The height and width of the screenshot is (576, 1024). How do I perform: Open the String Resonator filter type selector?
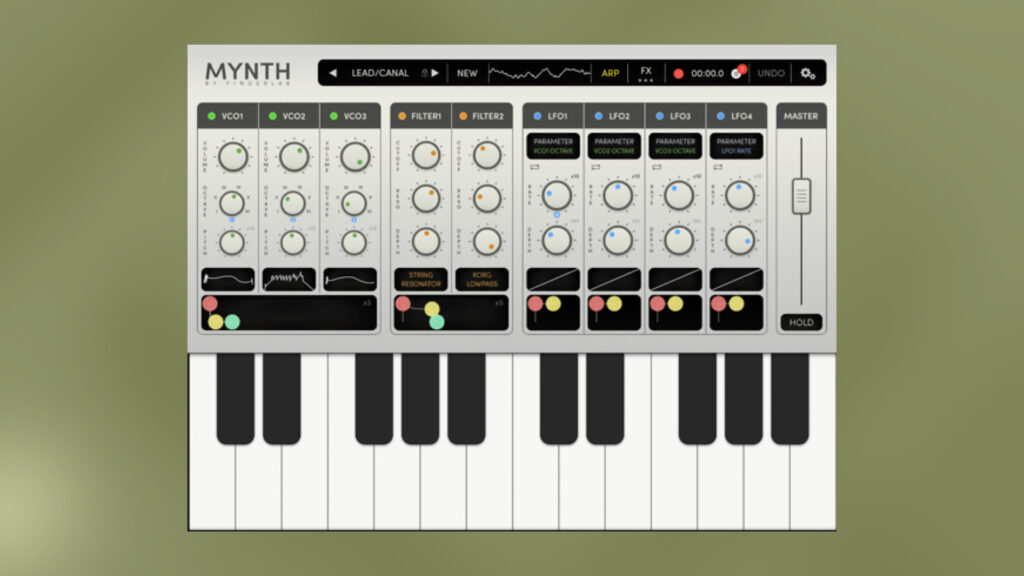click(421, 279)
